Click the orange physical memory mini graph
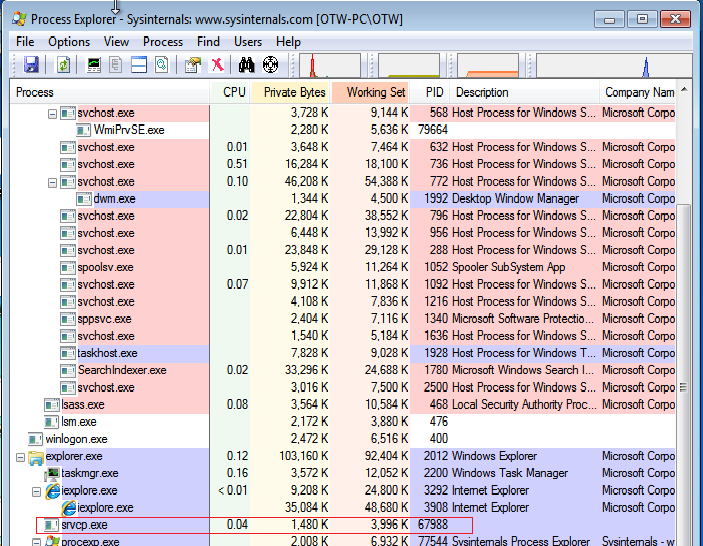This screenshot has width=703, height=546. (488, 65)
